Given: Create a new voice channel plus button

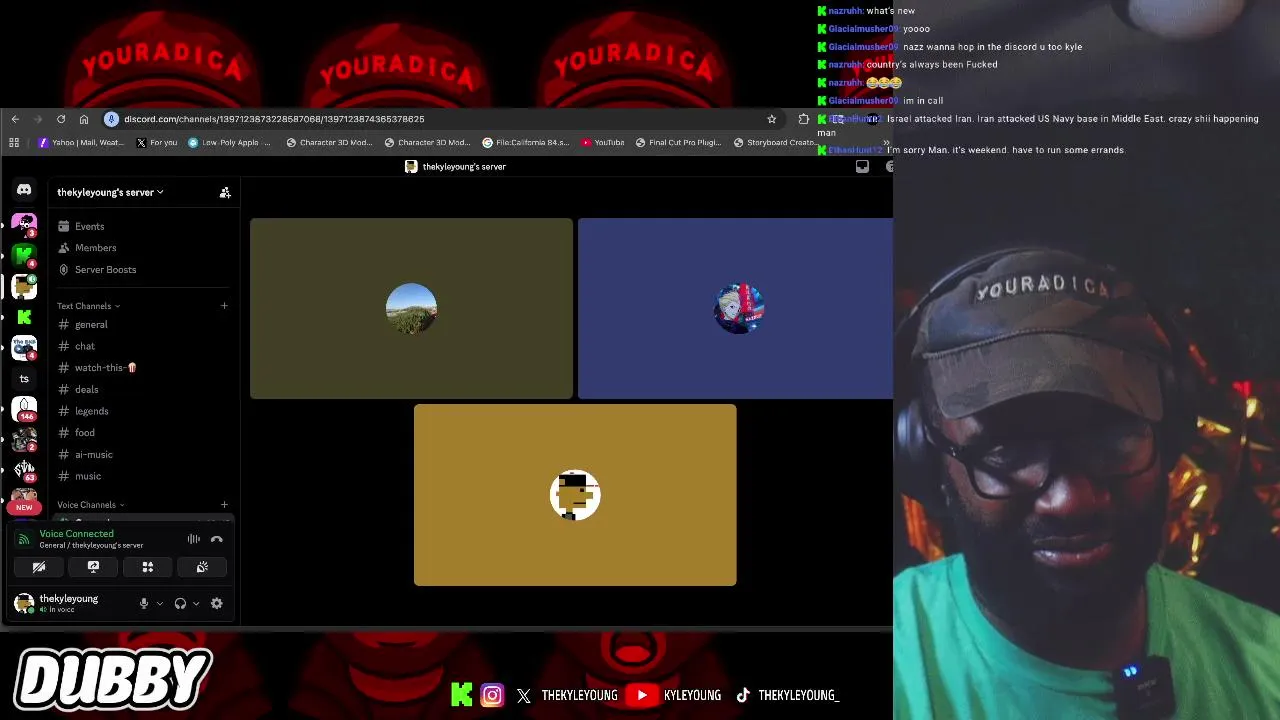Looking at the screenshot, I should (224, 505).
